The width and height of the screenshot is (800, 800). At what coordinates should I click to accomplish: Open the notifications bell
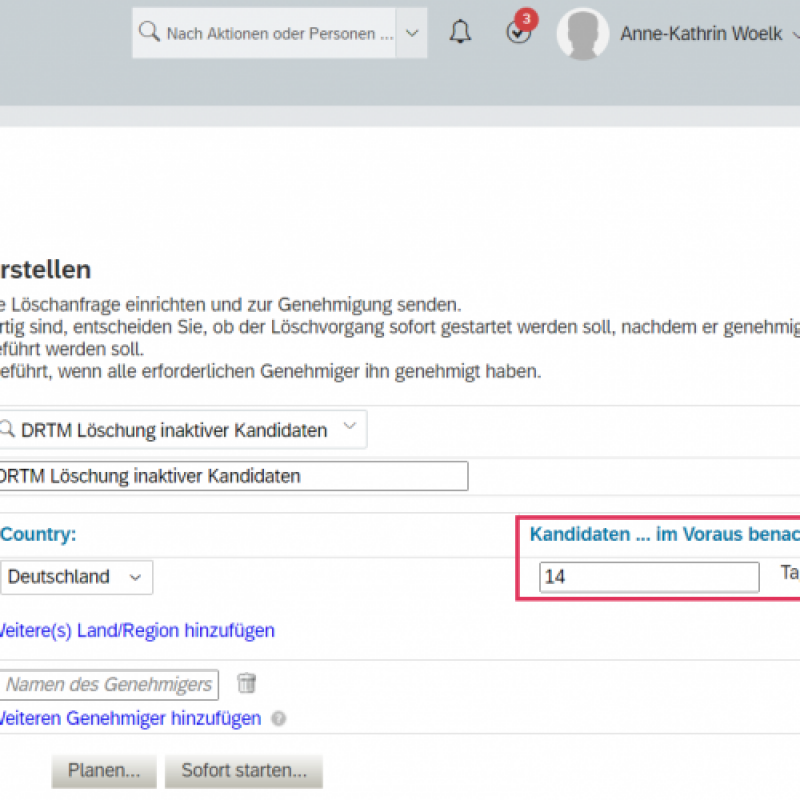tap(460, 33)
